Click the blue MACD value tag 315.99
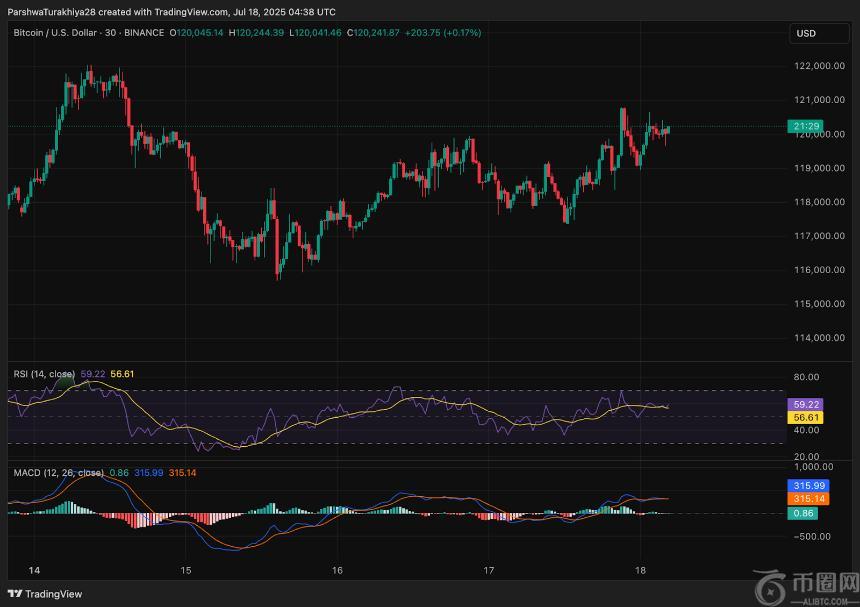 [x=806, y=485]
